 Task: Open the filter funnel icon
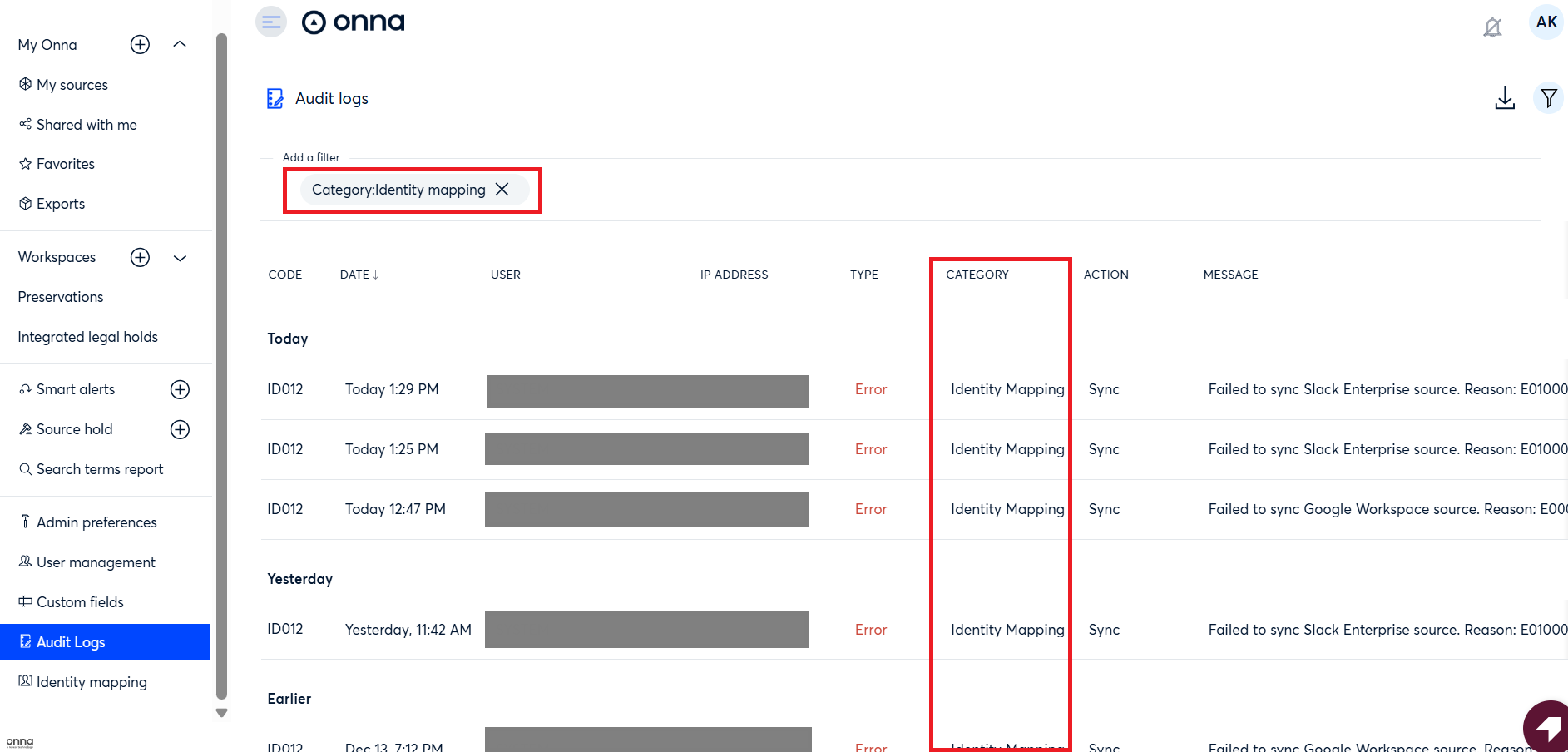[1548, 98]
